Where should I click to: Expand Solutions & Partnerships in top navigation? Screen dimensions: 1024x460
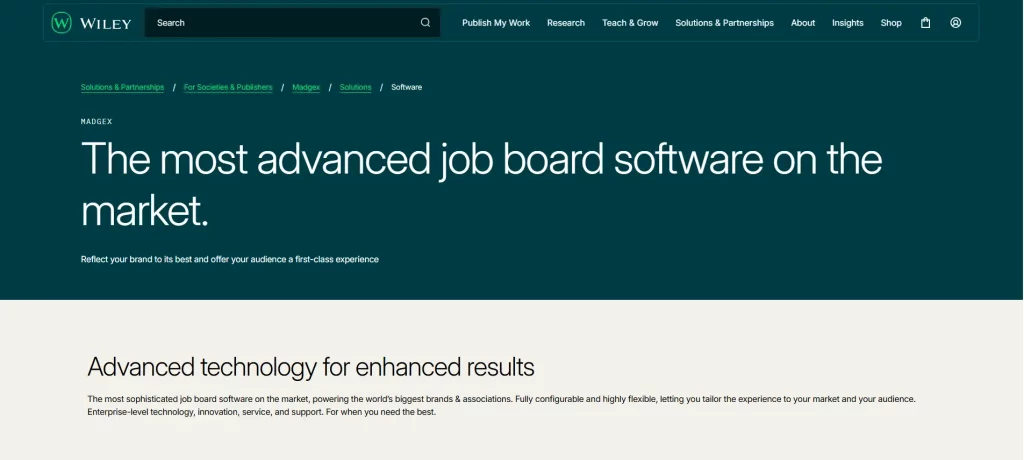point(724,23)
